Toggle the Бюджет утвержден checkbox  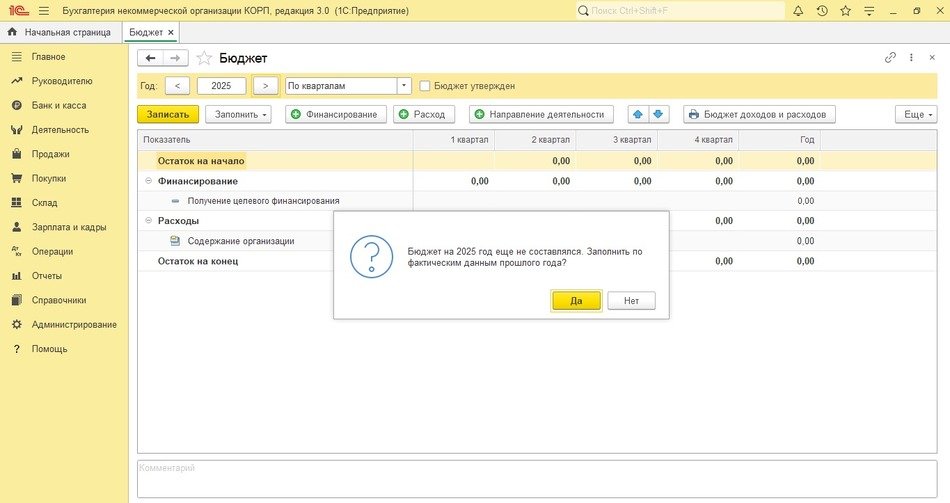point(425,86)
